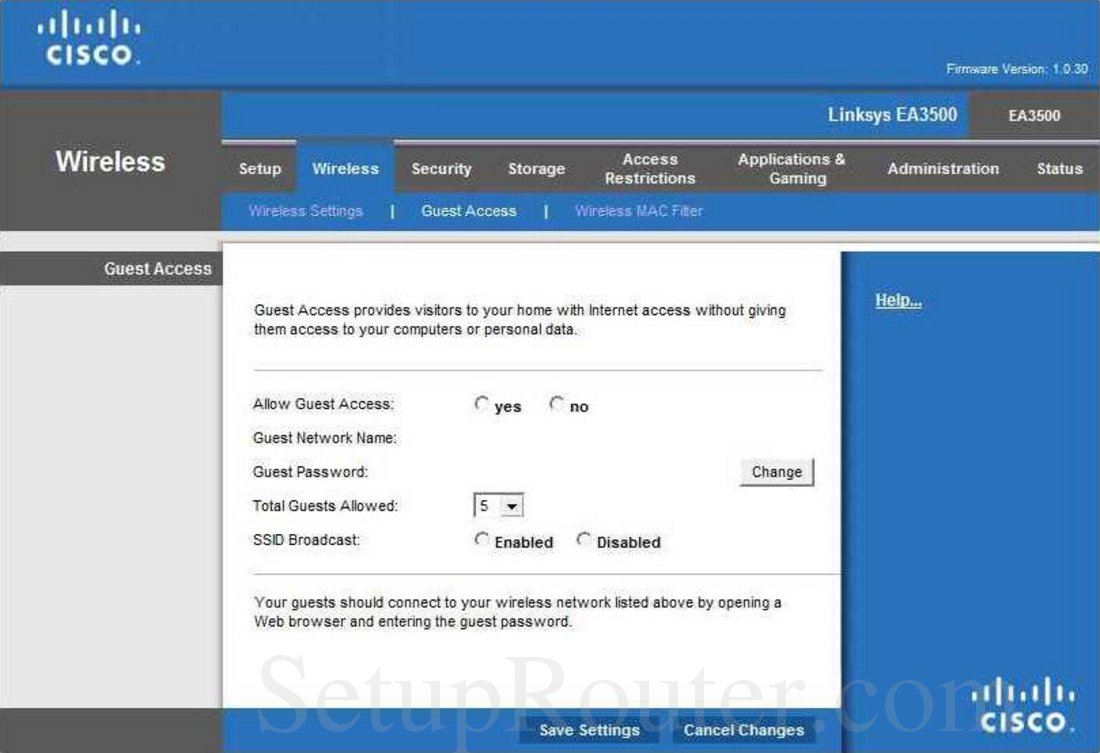Open the Help link
The width and height of the screenshot is (1100, 753).
[897, 299]
